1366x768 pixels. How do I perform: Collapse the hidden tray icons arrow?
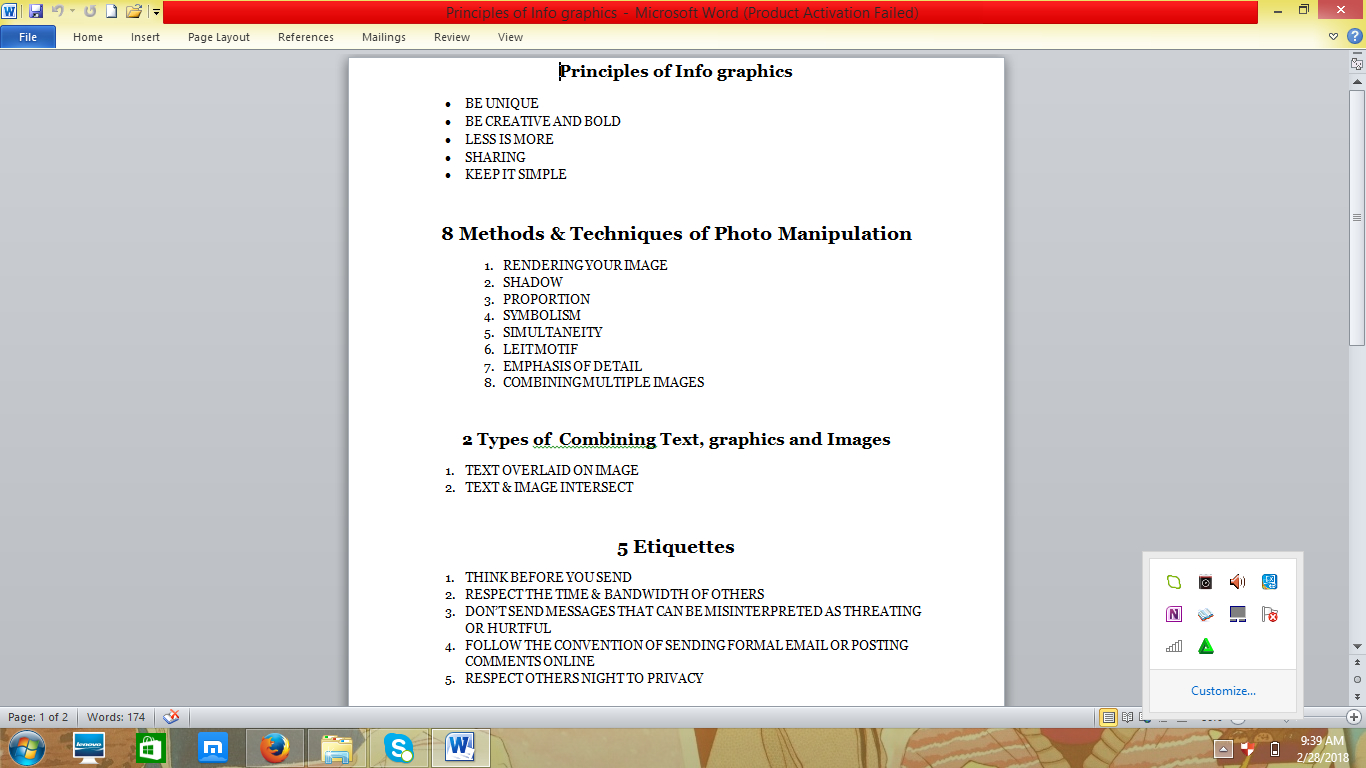pos(1223,748)
